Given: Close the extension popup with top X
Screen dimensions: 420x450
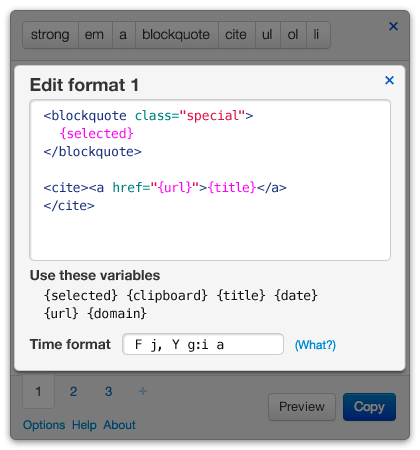Looking at the screenshot, I should (393, 26).
